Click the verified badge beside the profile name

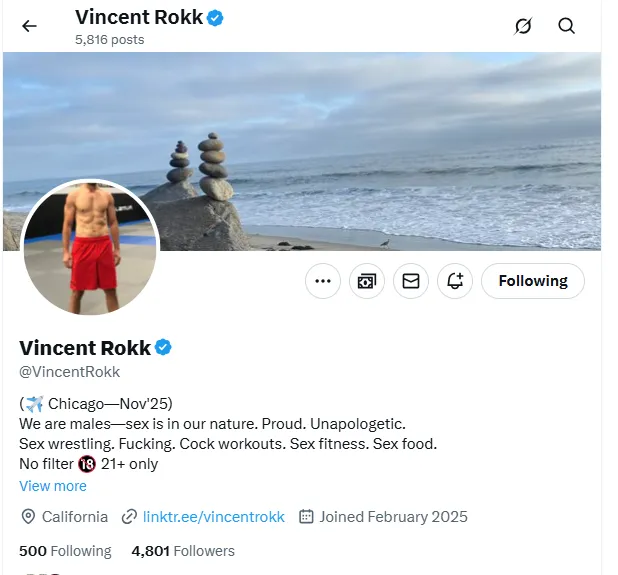(163, 348)
